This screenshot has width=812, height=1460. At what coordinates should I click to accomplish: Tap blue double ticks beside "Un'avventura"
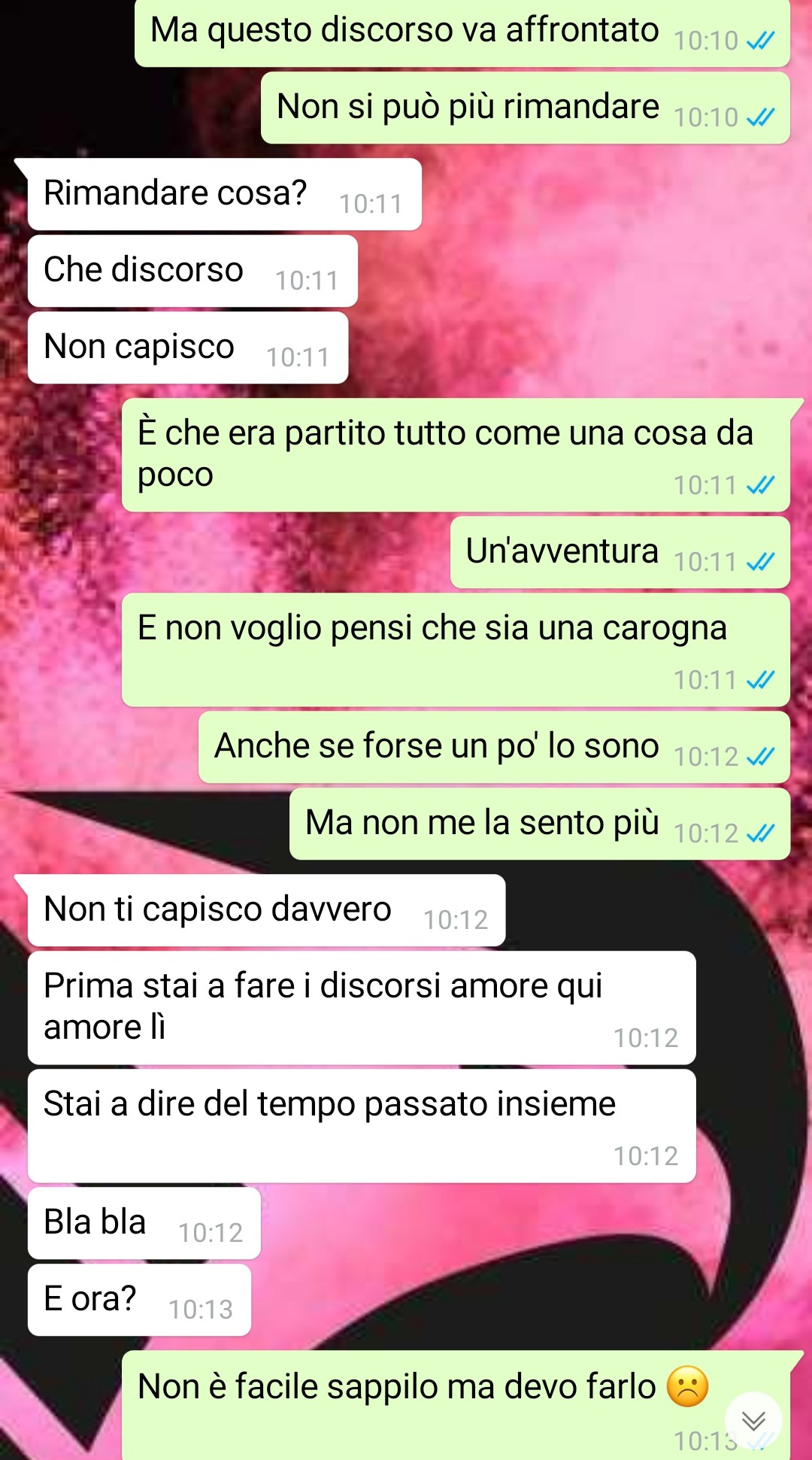click(760, 562)
